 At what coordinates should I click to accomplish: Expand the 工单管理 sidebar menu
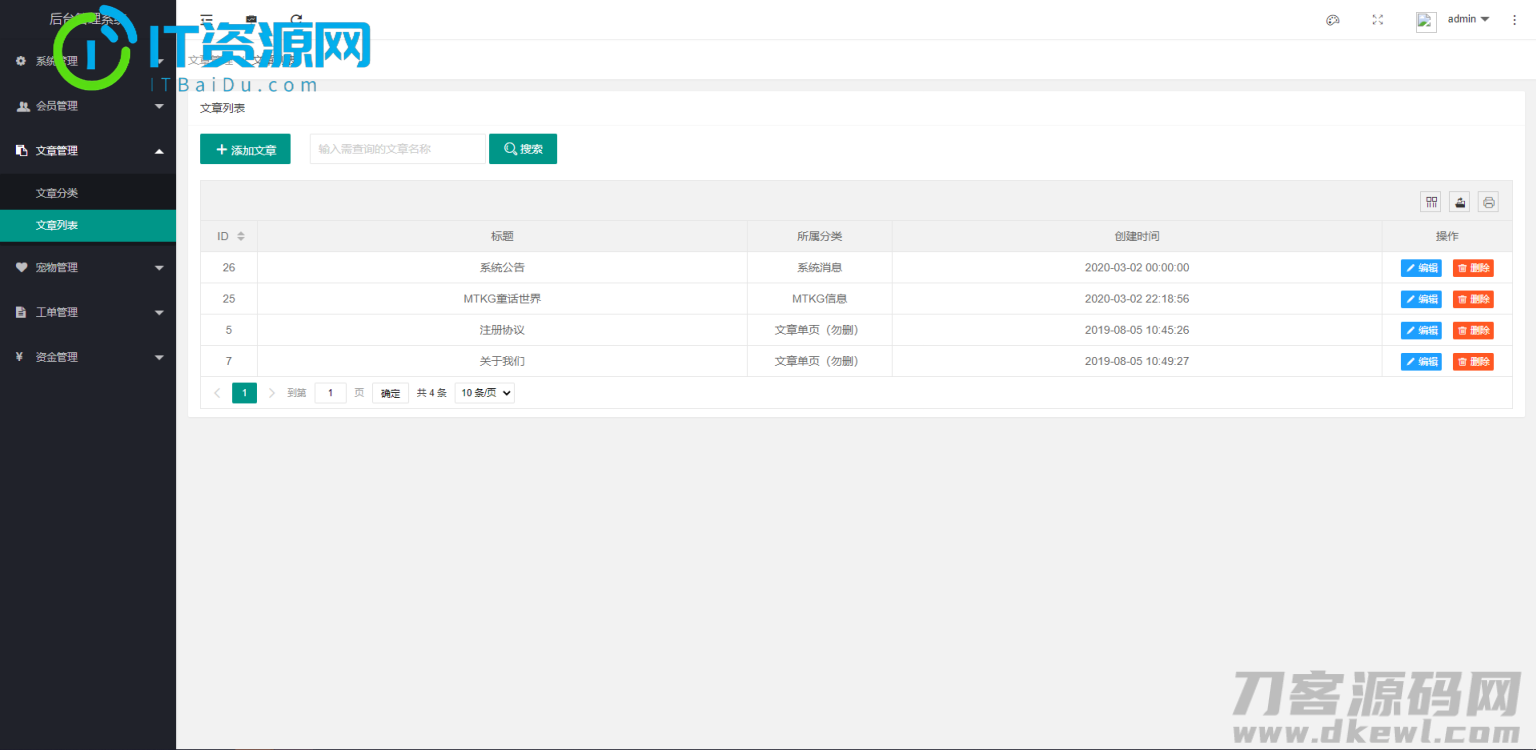click(88, 312)
